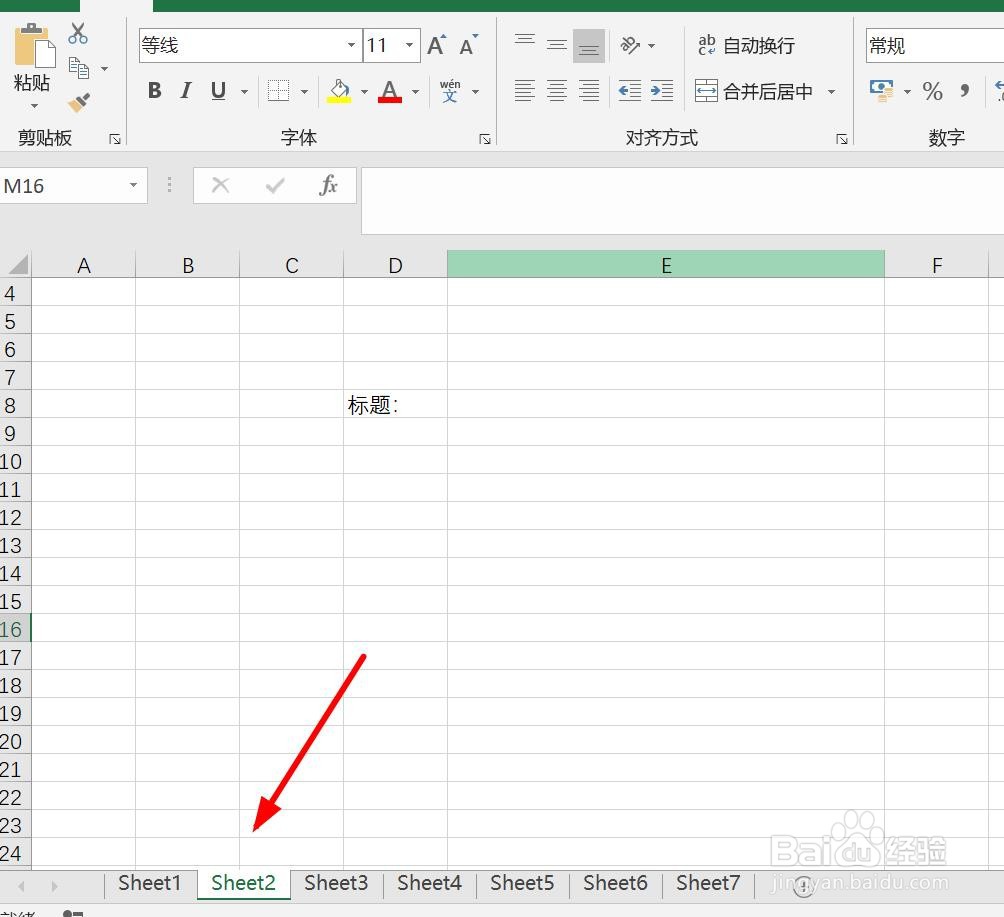This screenshot has height=917, width=1004.
Task: Apply percent style
Action: coord(932,91)
